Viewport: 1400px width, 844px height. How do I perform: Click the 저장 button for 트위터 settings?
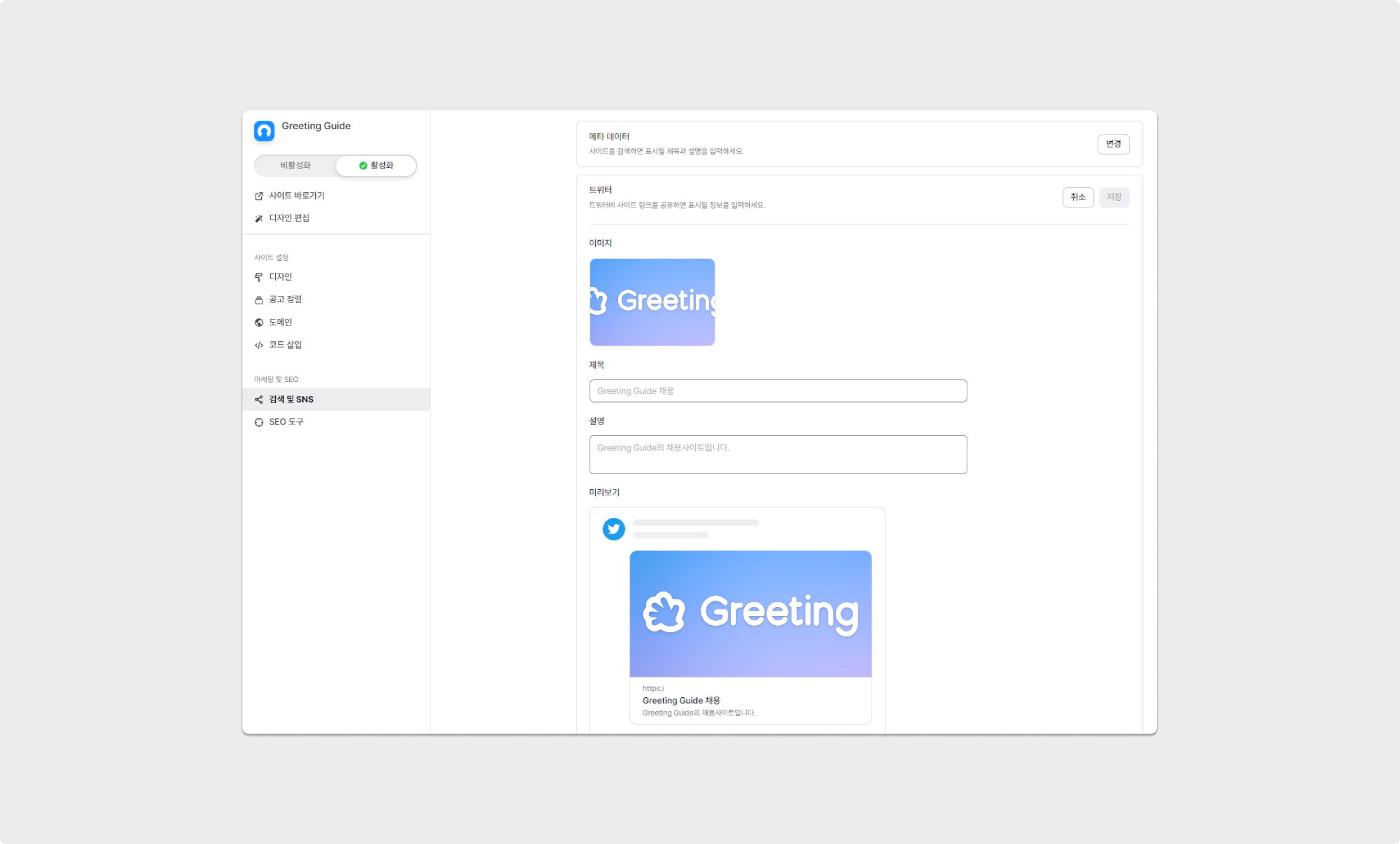tap(1114, 197)
